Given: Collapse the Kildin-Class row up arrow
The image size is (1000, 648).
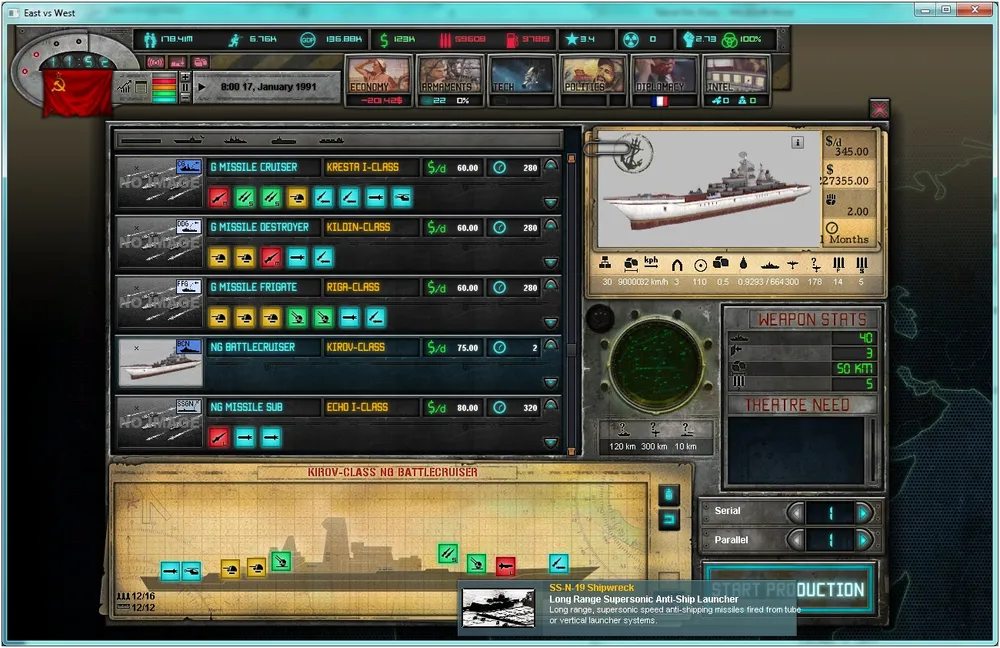Looking at the screenshot, I should coord(550,225).
